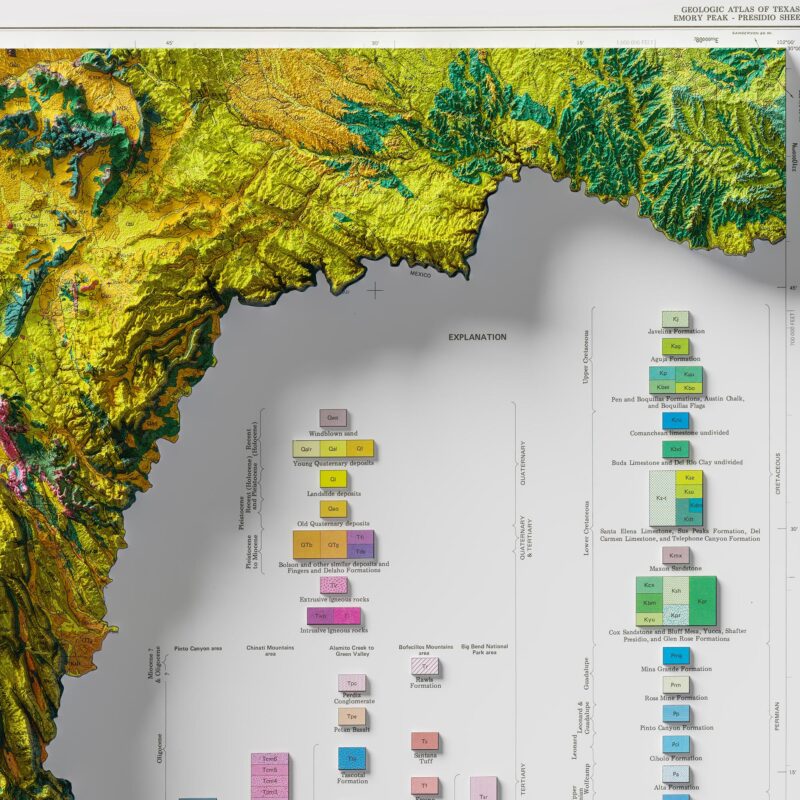This screenshot has height=800, width=800.
Task: Click the 'Upper Cretaceous' vertical label
Action: pos(586,357)
